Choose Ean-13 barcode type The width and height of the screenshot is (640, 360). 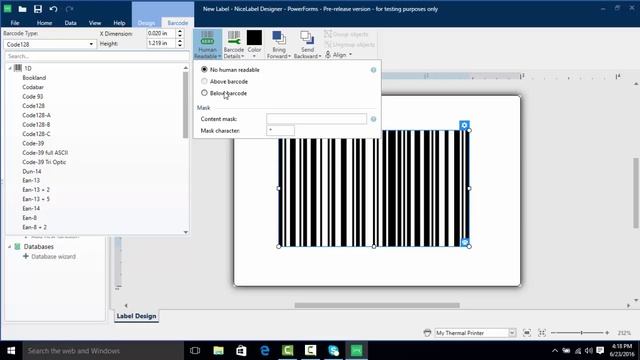click(31, 180)
